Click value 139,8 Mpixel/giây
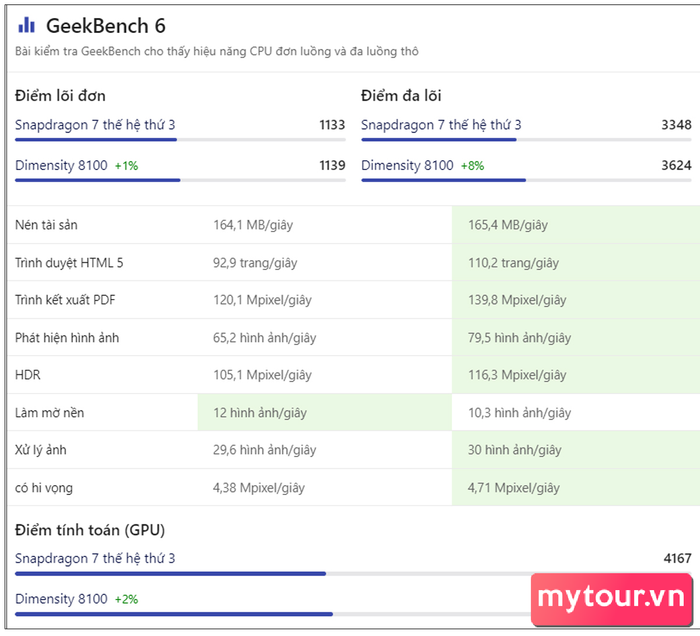Image resolution: width=700 pixels, height=636 pixels. 517,299
